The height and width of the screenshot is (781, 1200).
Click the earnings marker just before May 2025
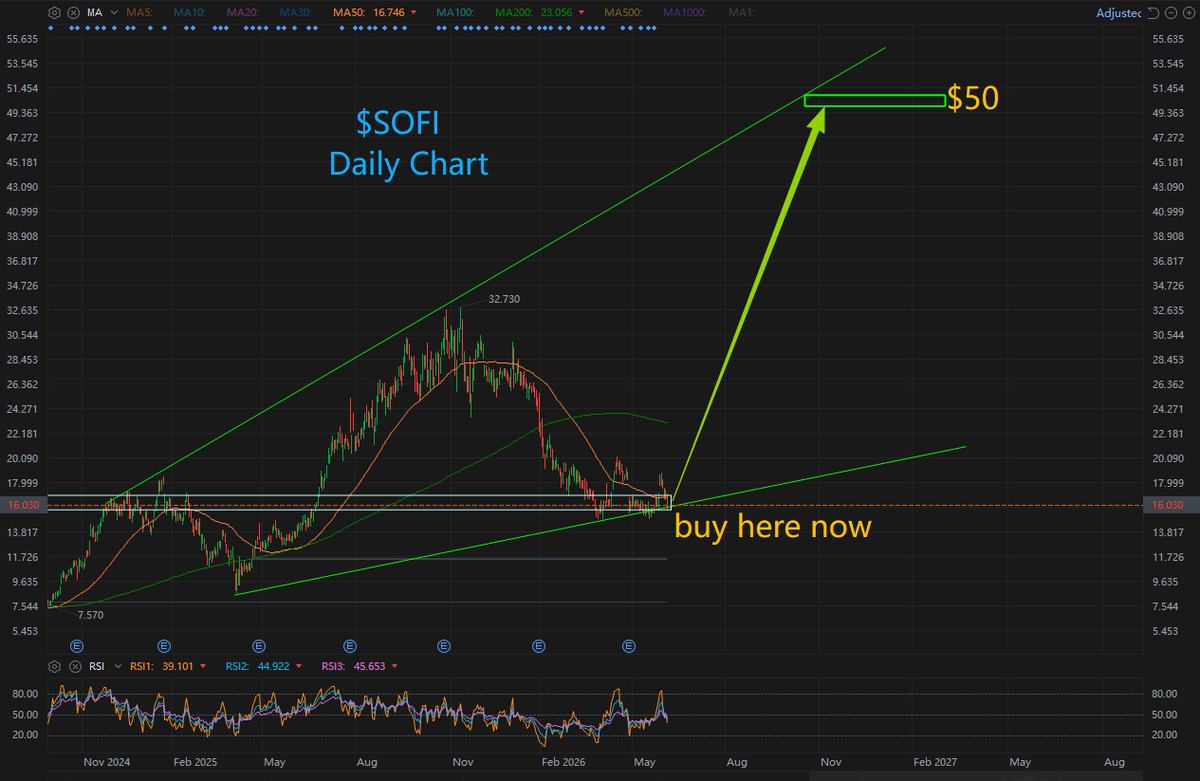click(x=258, y=646)
